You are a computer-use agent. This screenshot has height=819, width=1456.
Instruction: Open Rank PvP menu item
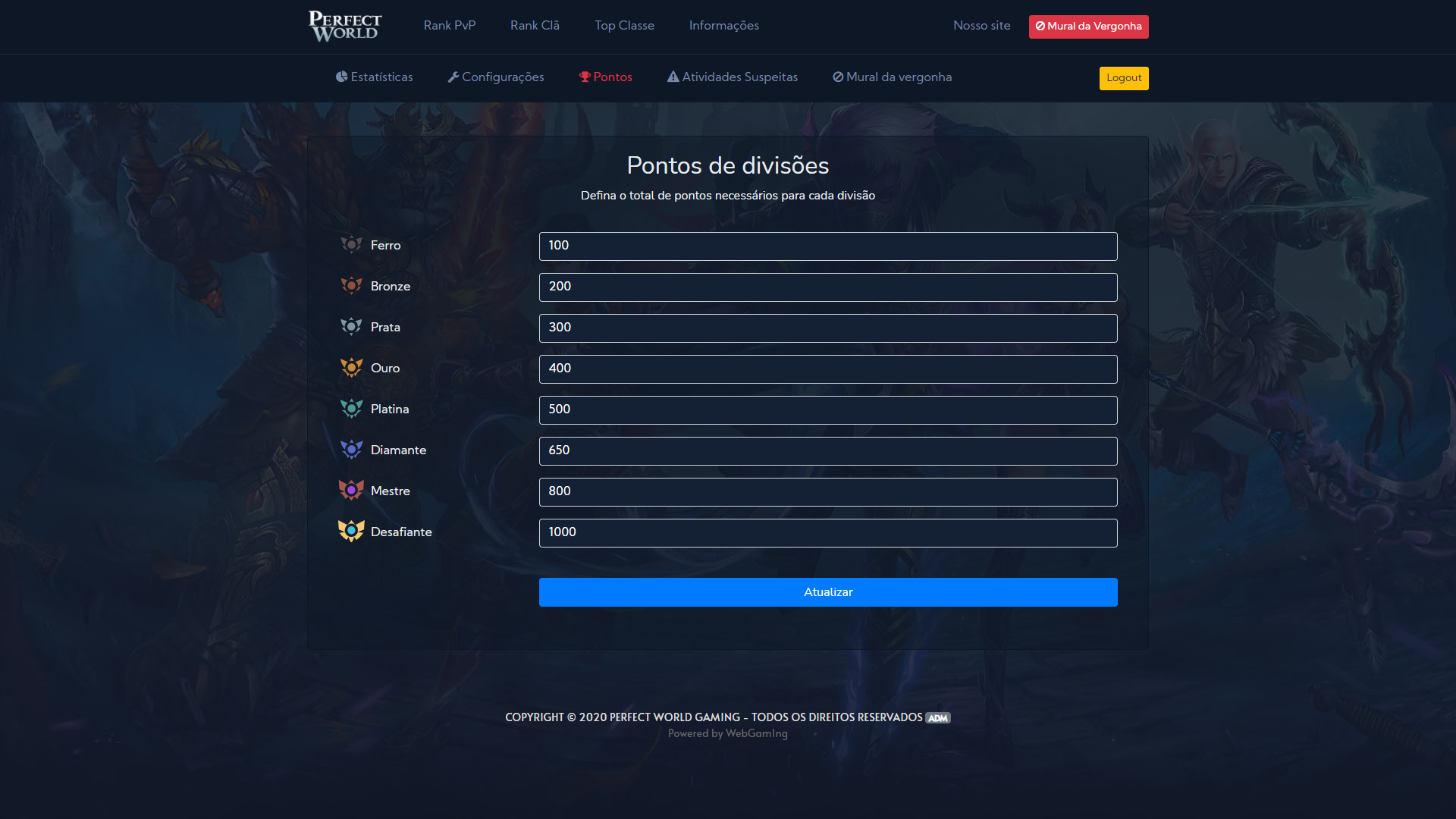click(x=450, y=26)
